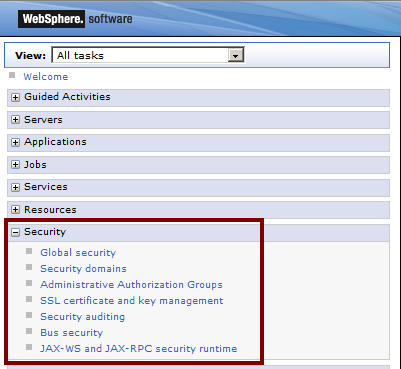
Task: Click the Security heading text
Action: click(x=45, y=232)
